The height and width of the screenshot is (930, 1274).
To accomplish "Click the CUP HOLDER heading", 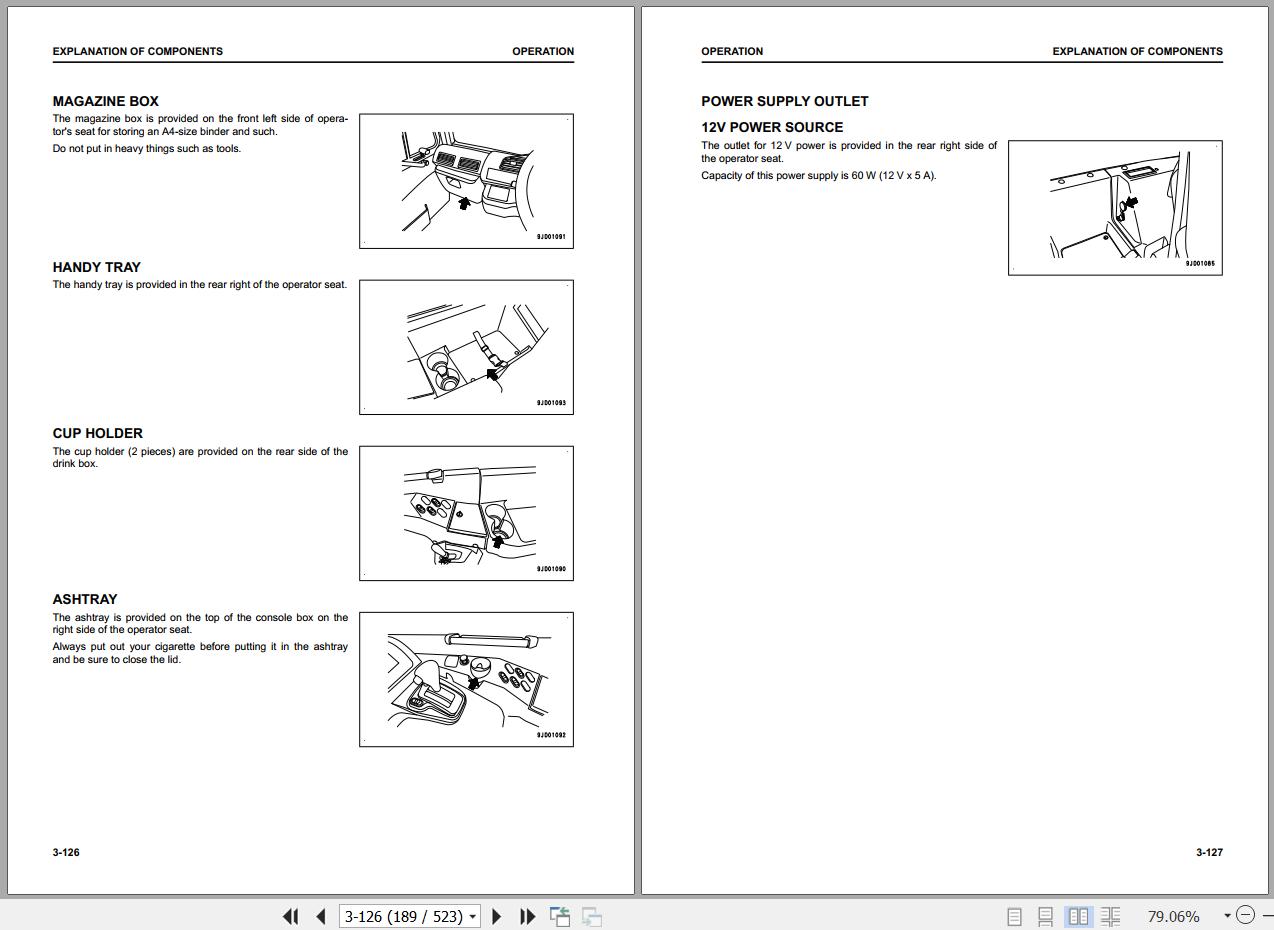I will [97, 433].
